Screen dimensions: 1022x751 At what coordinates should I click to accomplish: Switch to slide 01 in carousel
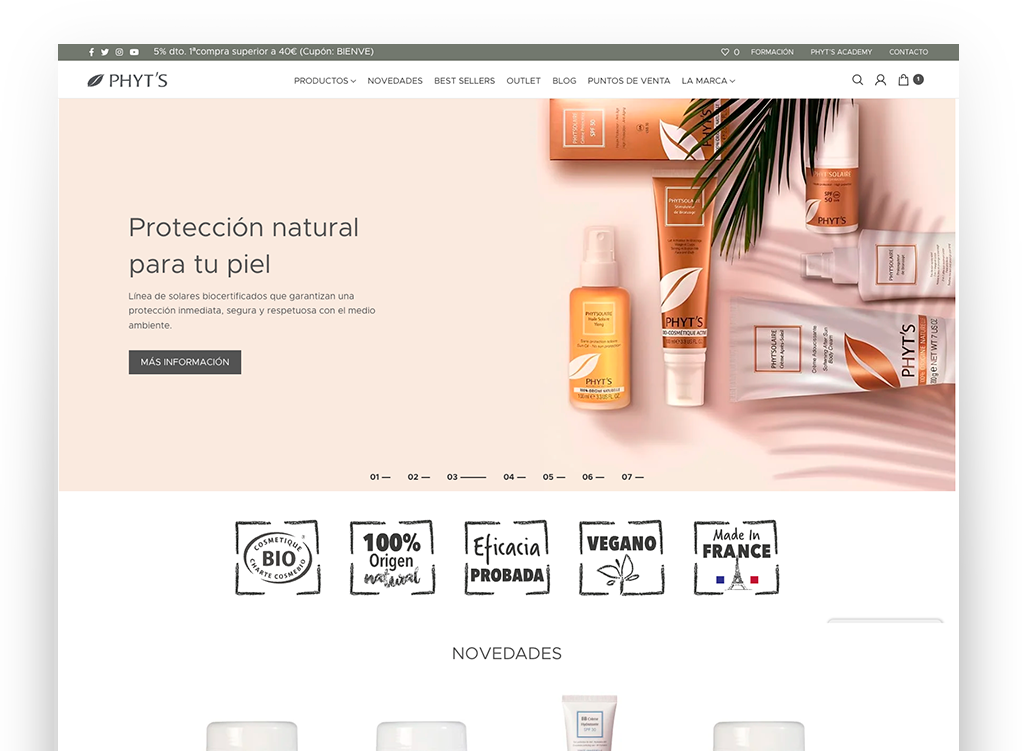(380, 477)
